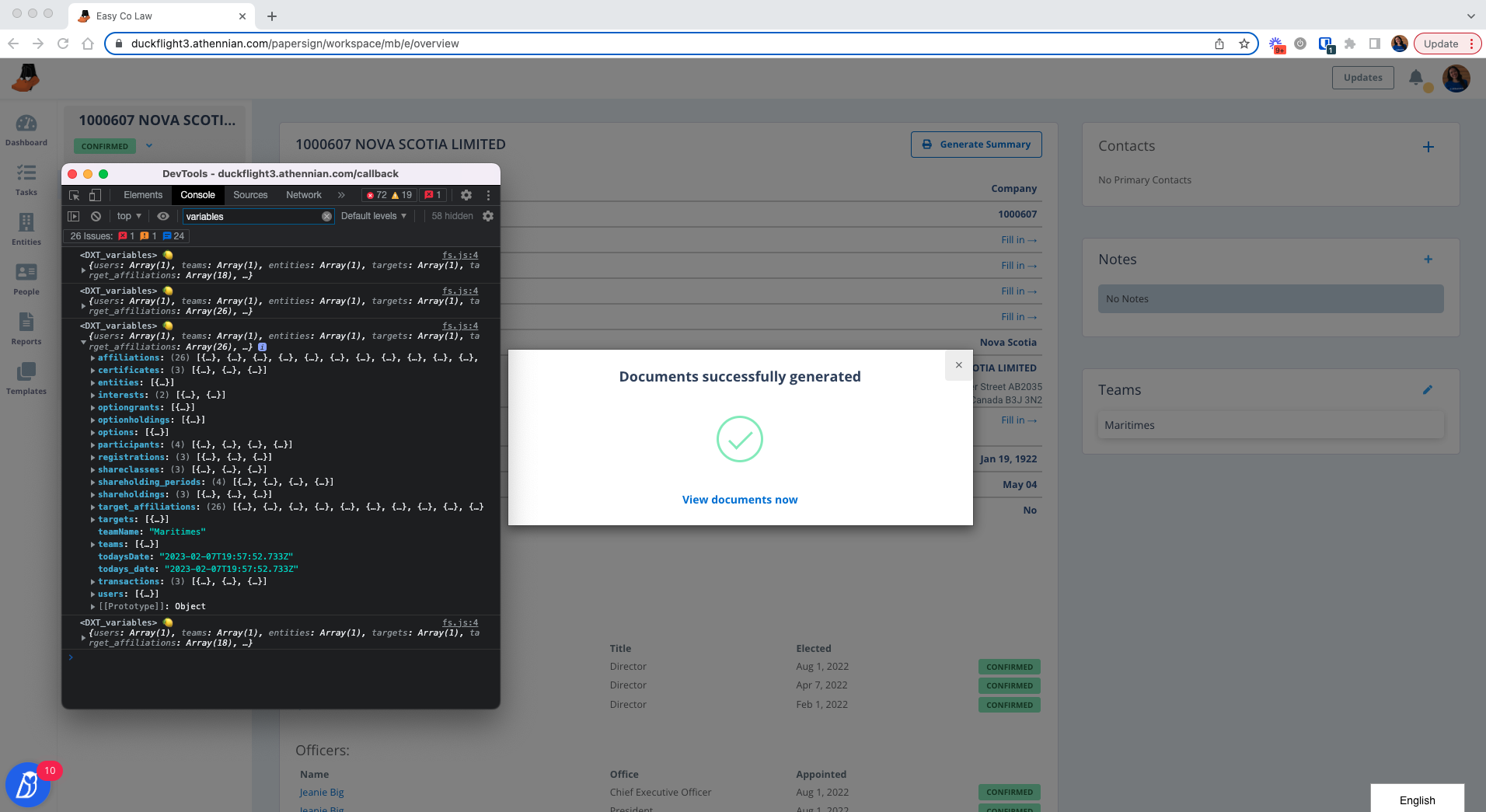Click the Generate Summary button
Screen dimensions: 1486x812
(x=976, y=145)
